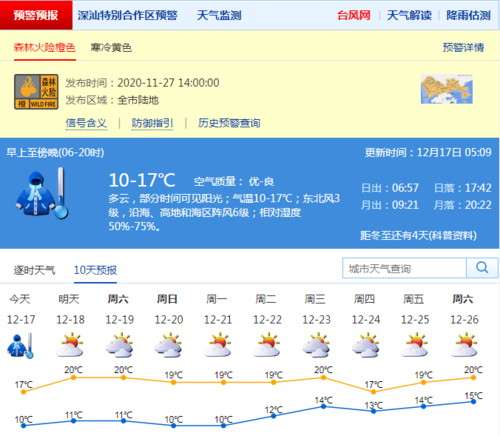This screenshot has height=436, width=500.
Task: Click the 12-20 cloudy weather icon
Action: [169, 345]
